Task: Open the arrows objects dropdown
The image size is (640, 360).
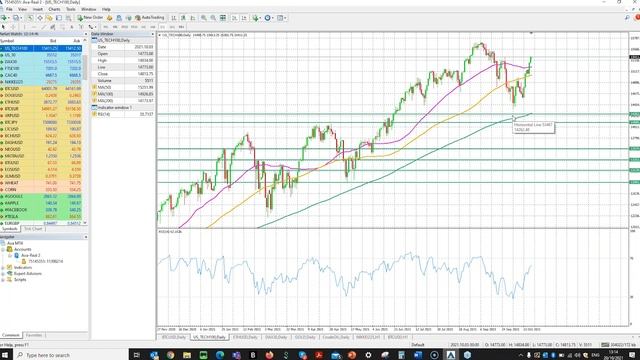Action: coord(91,27)
